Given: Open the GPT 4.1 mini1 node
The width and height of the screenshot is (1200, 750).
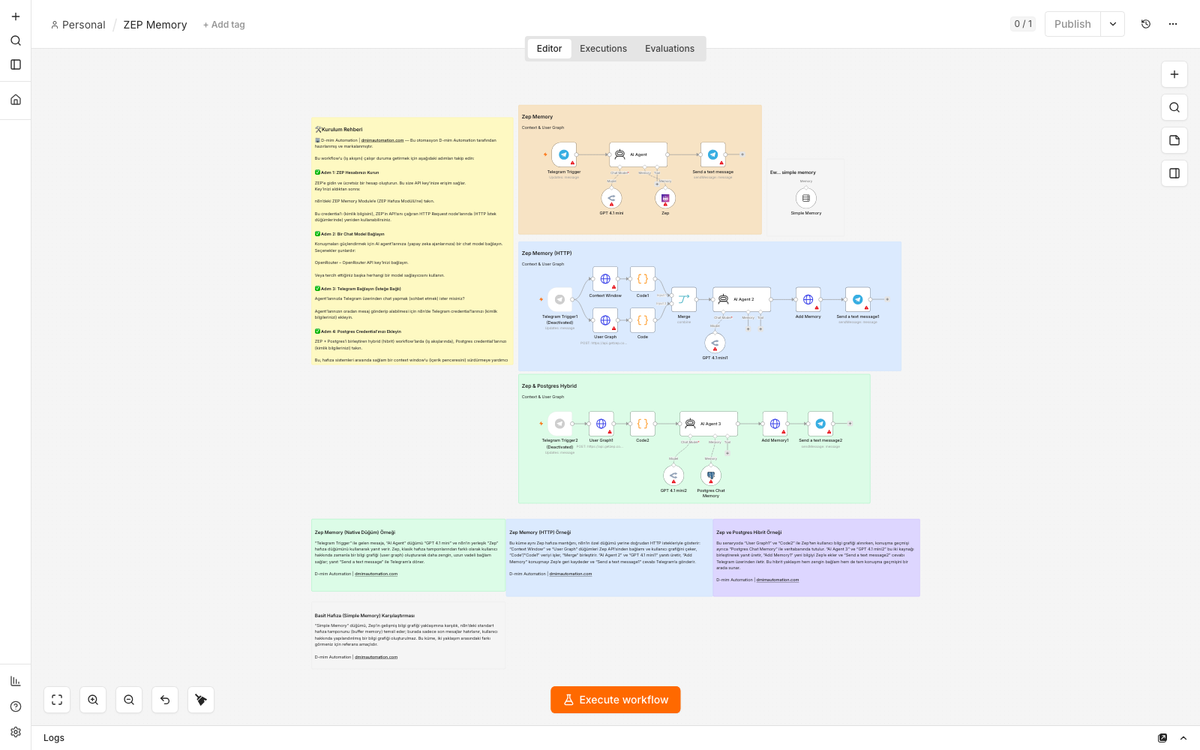Looking at the screenshot, I should coord(715,343).
